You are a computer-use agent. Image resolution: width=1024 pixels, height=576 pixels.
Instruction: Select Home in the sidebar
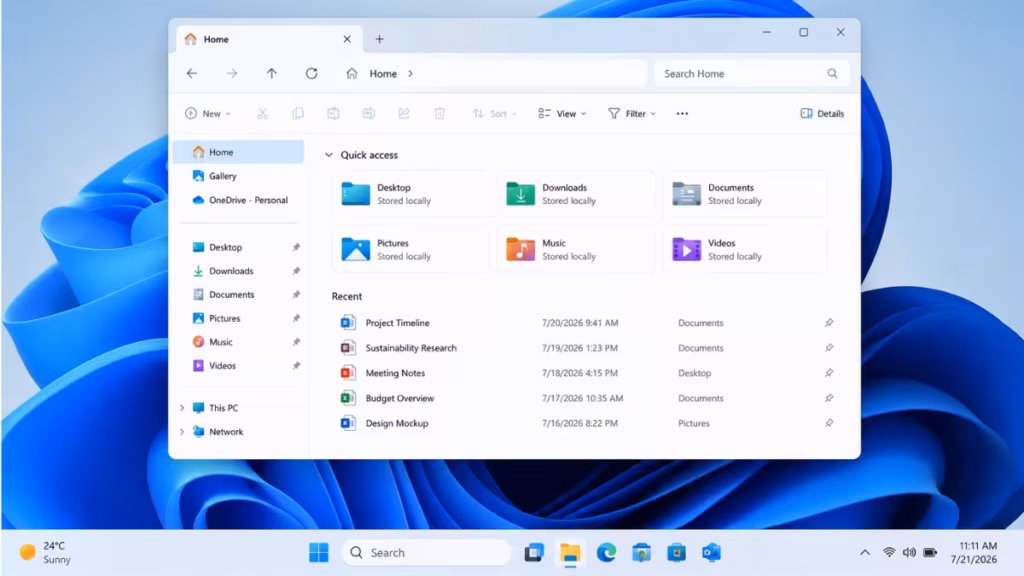pyautogui.click(x=239, y=152)
